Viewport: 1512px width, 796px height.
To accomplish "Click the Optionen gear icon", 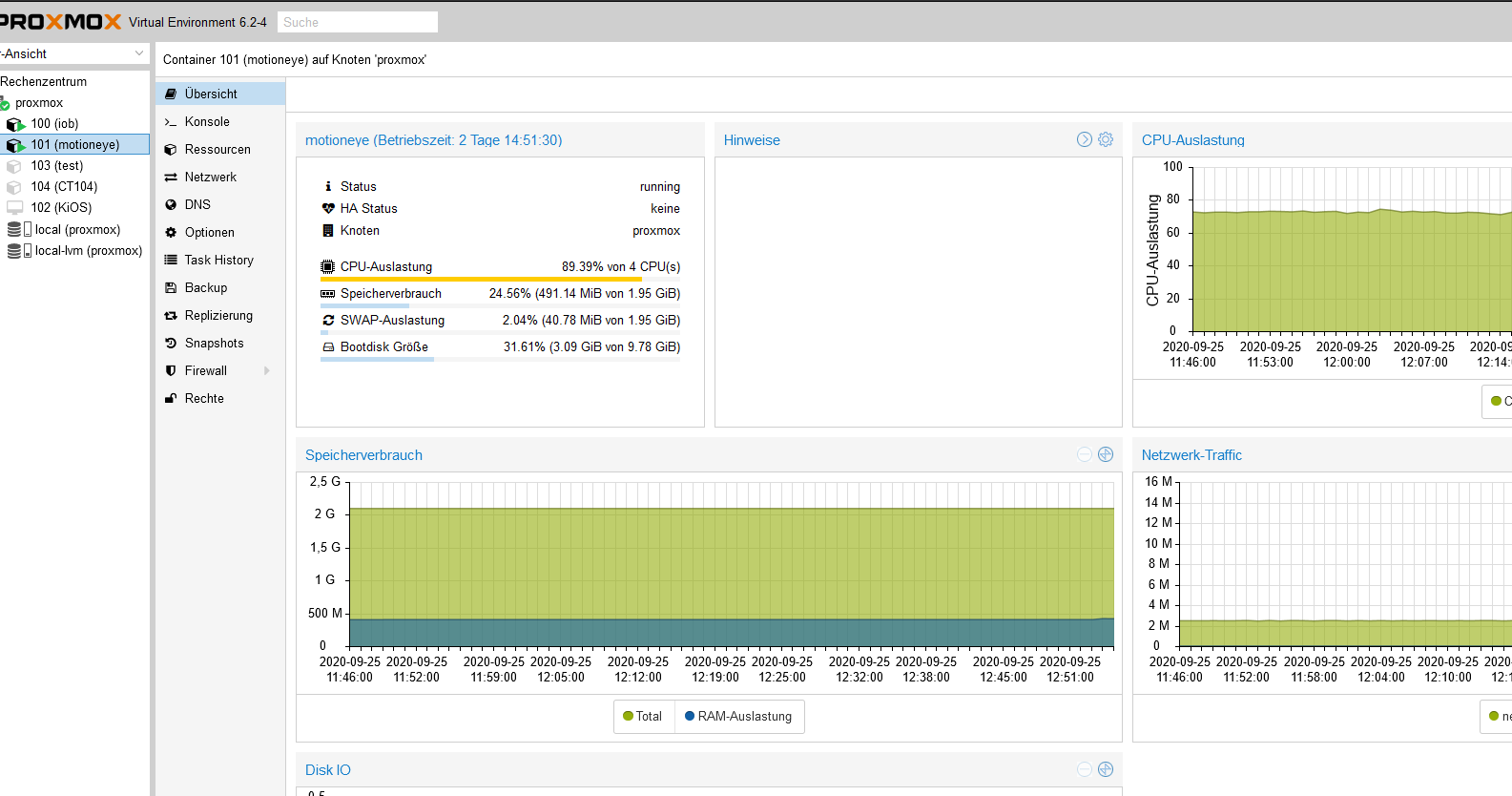I will coord(171,232).
